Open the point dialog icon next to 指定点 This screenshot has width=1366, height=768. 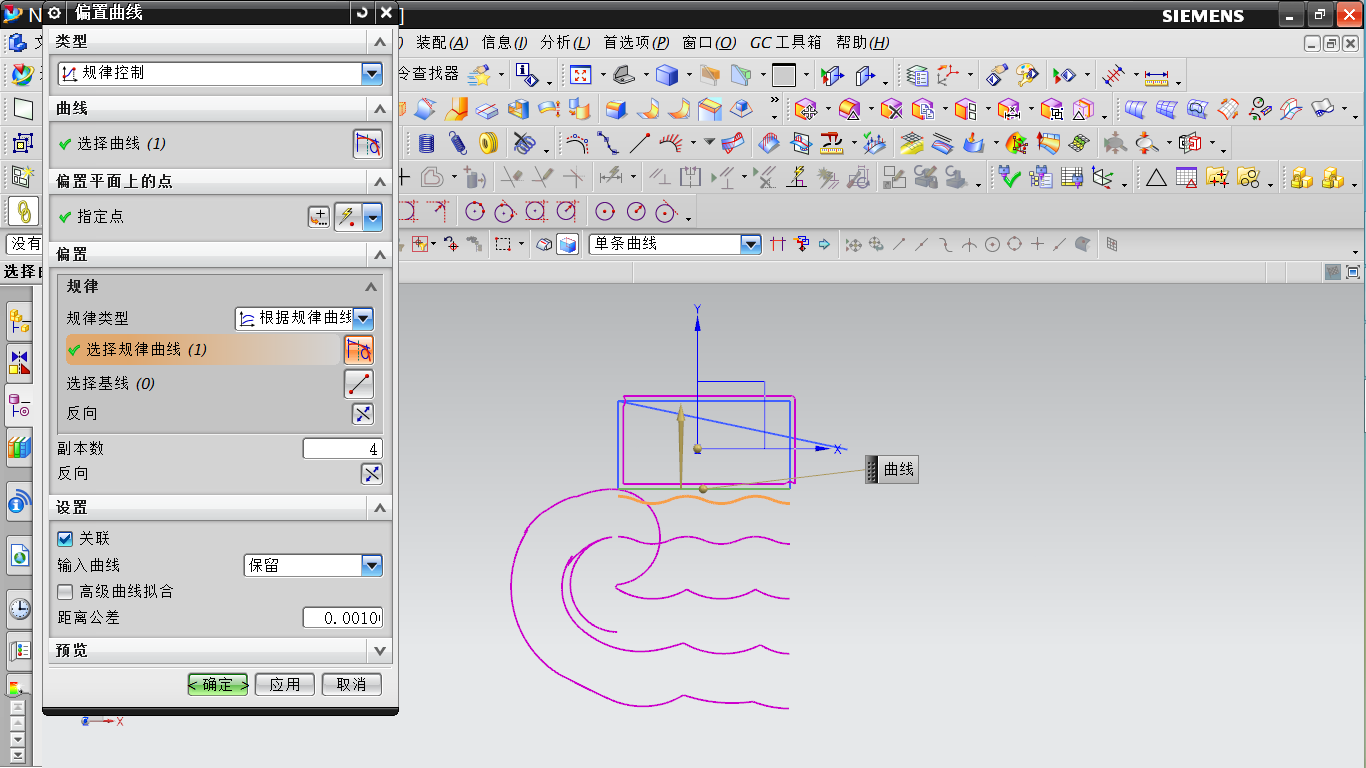click(318, 217)
